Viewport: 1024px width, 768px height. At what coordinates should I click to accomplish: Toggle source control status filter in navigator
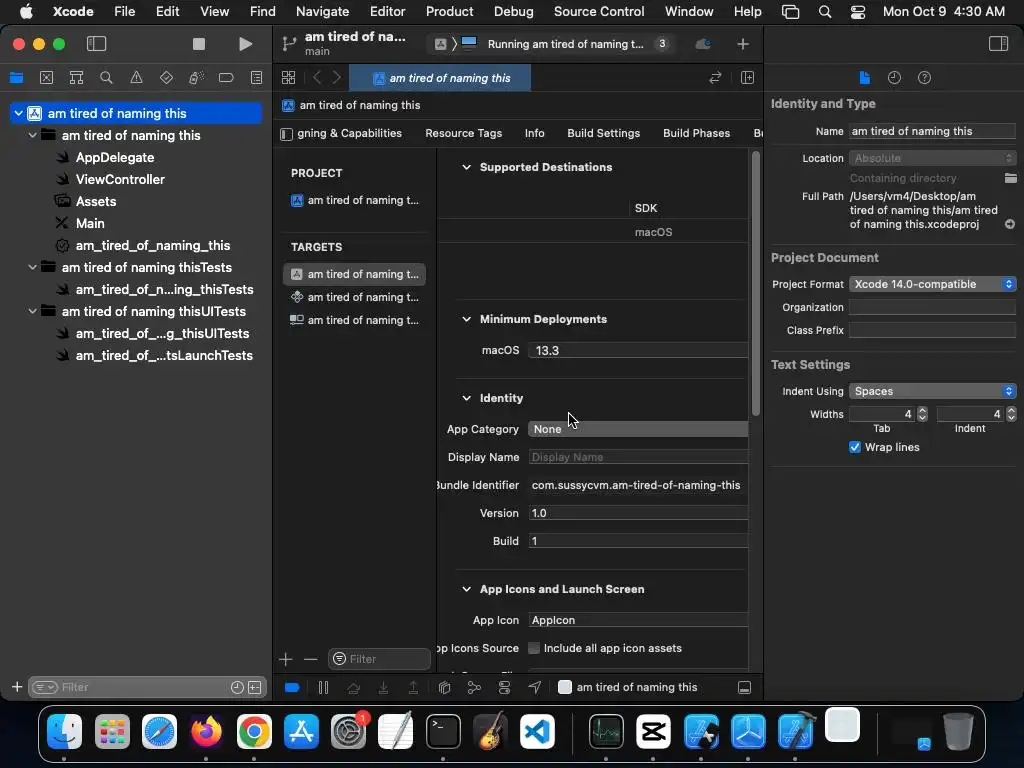click(255, 687)
